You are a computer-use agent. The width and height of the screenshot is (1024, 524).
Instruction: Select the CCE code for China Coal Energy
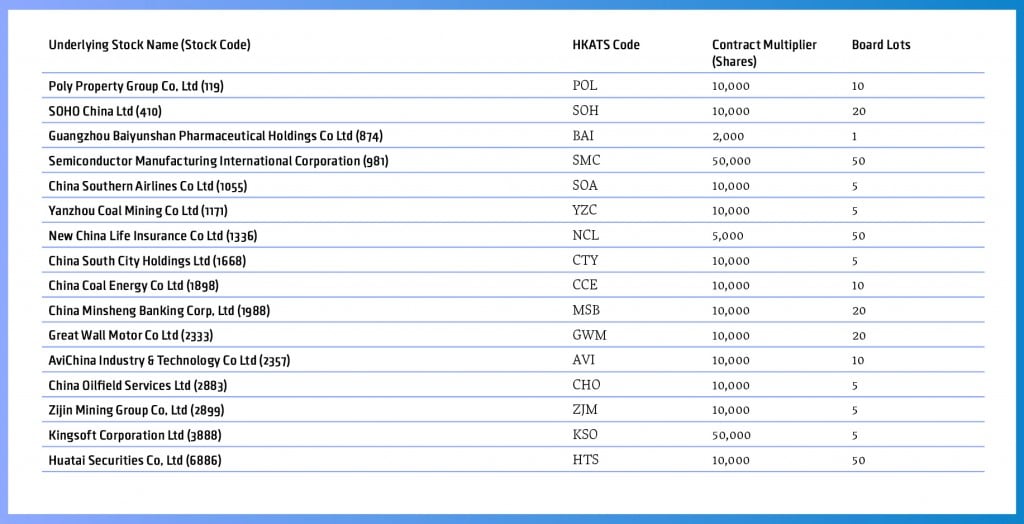pos(586,286)
